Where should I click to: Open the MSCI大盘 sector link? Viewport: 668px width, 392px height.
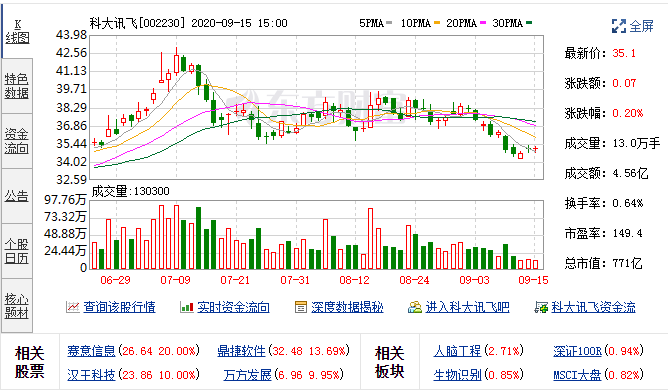tap(577, 375)
